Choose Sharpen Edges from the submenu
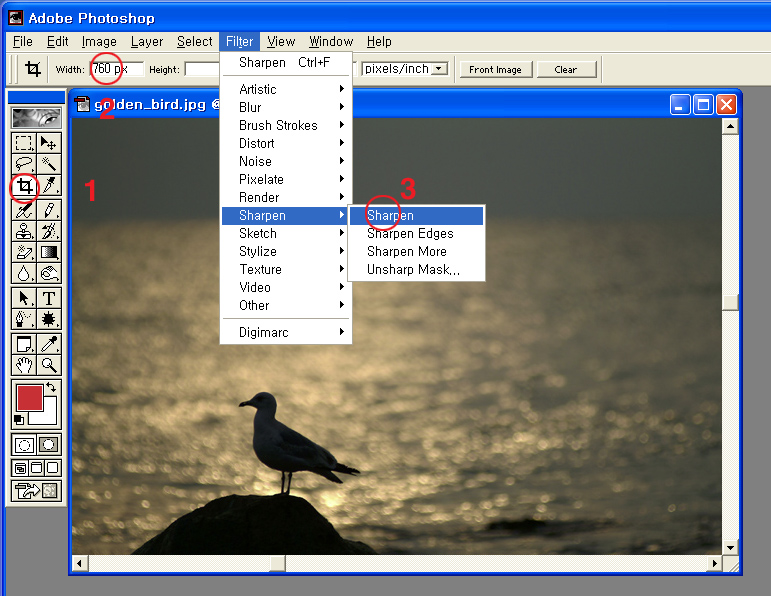The width and height of the screenshot is (771, 596). (410, 233)
